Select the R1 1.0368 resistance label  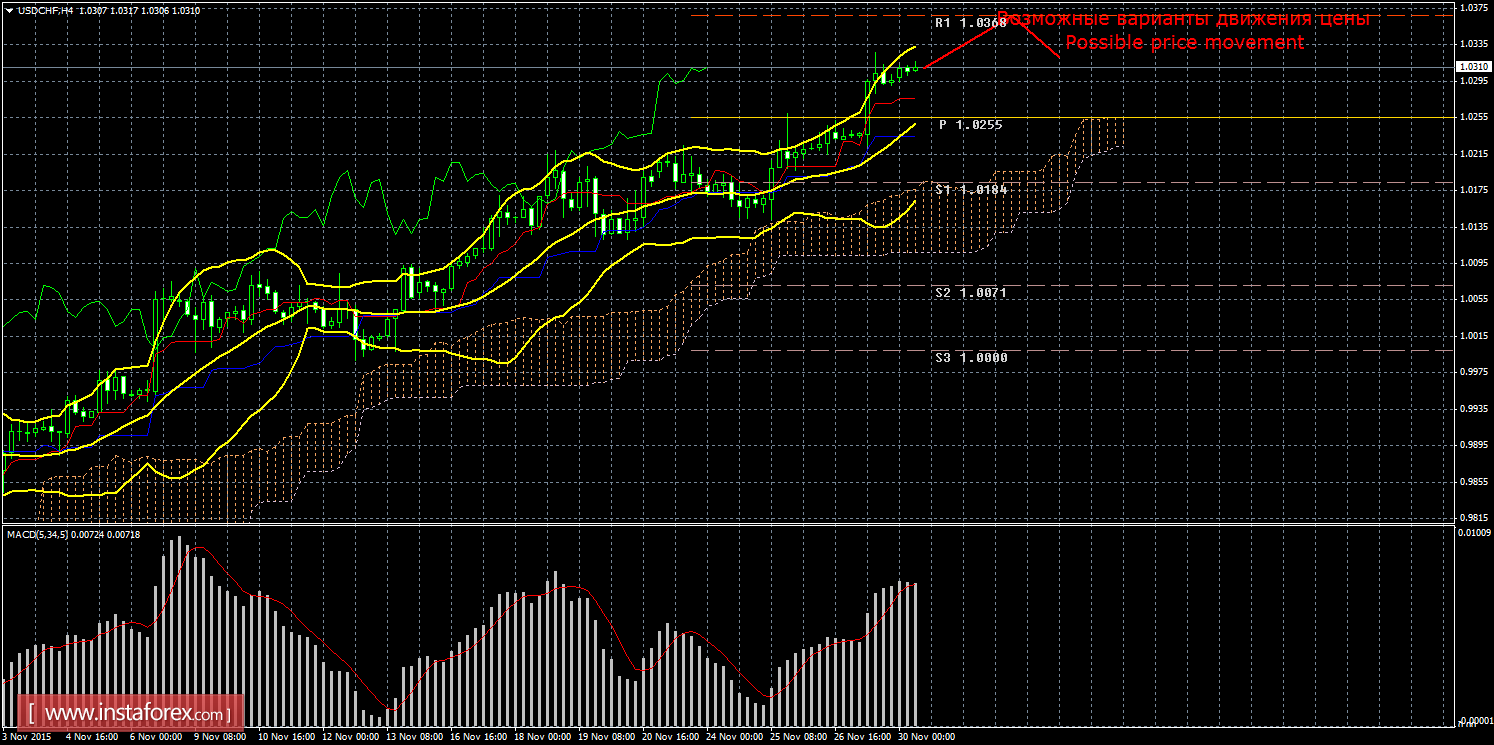pyautogui.click(x=969, y=23)
